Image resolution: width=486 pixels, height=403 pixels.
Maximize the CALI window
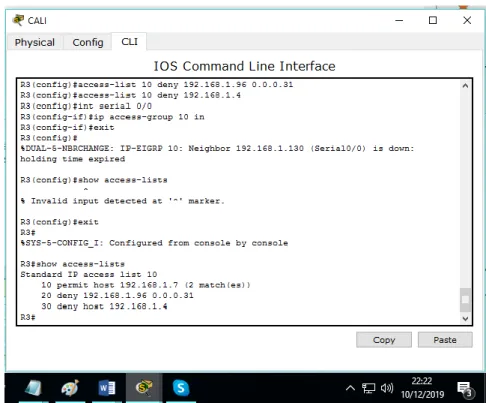pyautogui.click(x=433, y=20)
